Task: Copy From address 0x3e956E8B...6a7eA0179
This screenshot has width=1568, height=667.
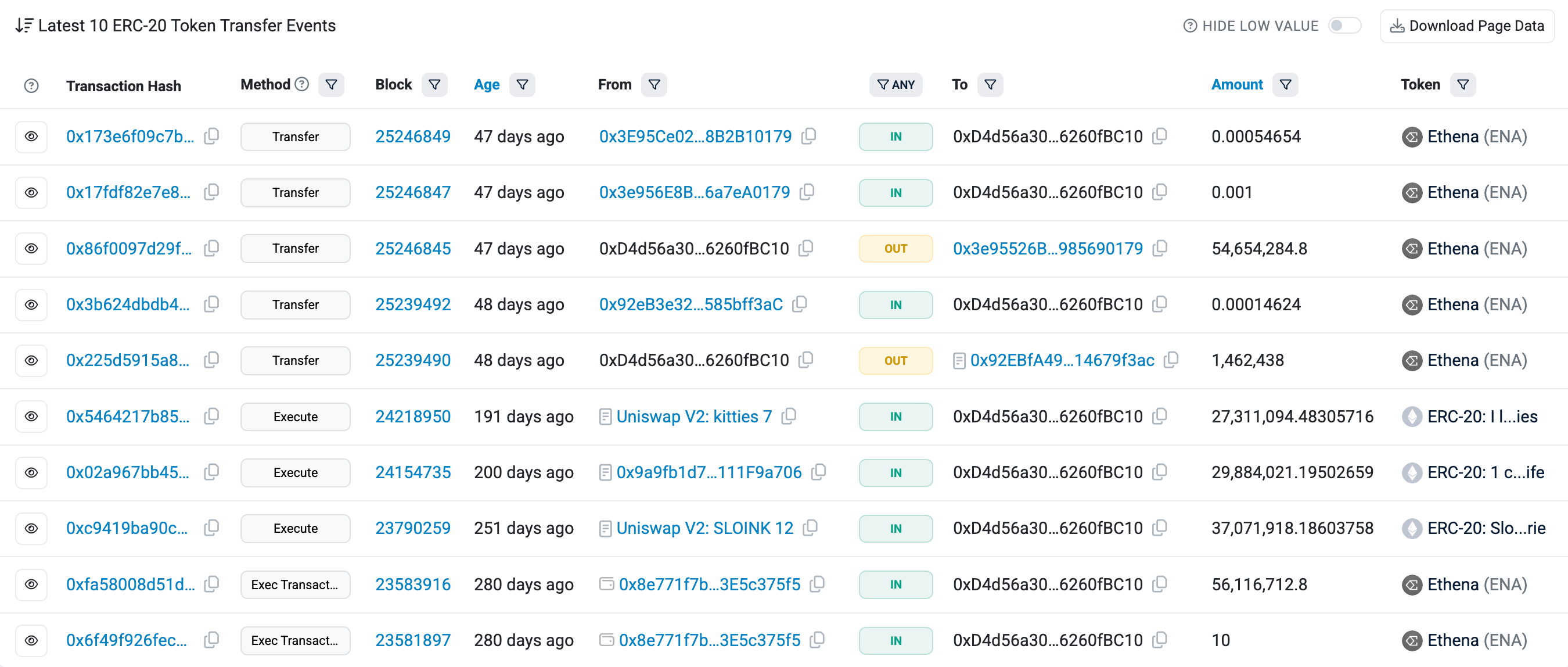Action: point(807,192)
